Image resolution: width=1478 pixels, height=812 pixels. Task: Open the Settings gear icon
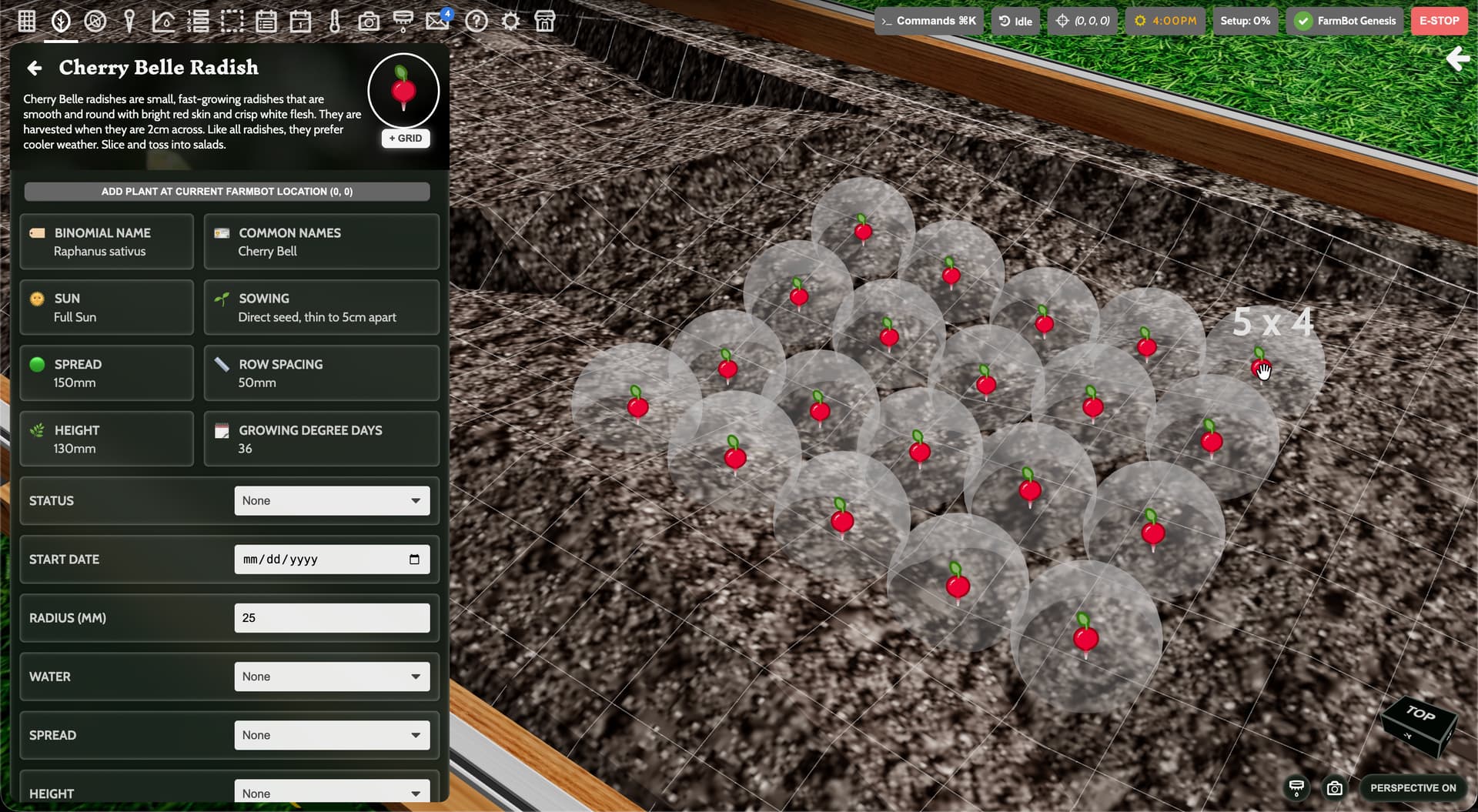[x=510, y=21]
